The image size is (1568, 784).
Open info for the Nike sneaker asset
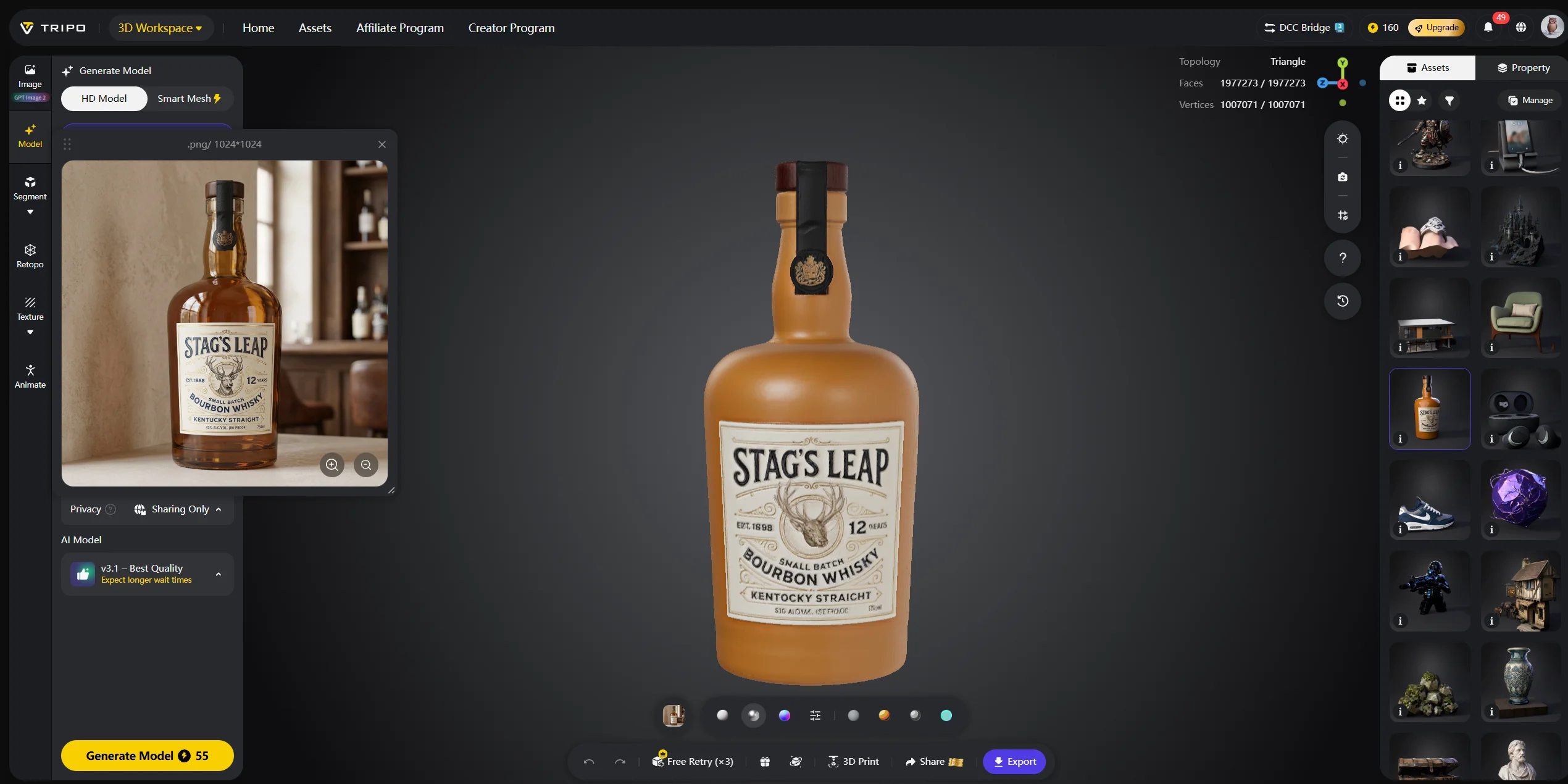tap(1400, 530)
